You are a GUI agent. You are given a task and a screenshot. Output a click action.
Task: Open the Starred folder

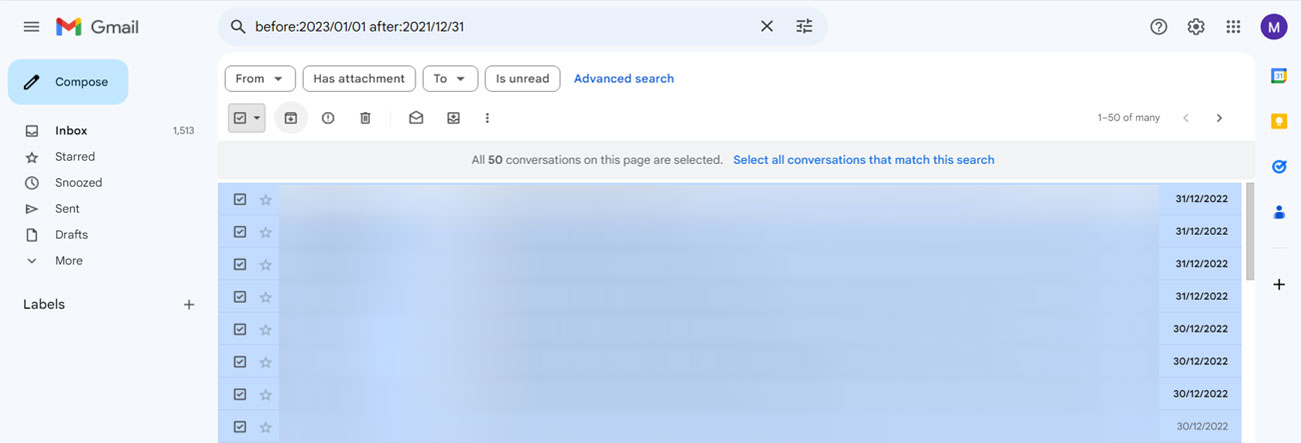75,156
